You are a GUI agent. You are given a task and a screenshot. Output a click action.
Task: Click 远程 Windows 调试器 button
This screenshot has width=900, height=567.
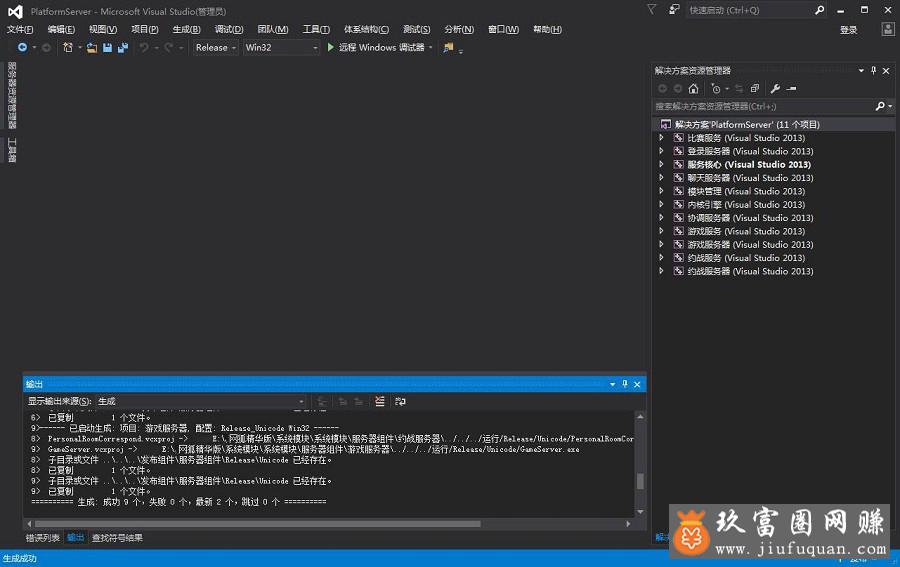pyautogui.click(x=381, y=47)
